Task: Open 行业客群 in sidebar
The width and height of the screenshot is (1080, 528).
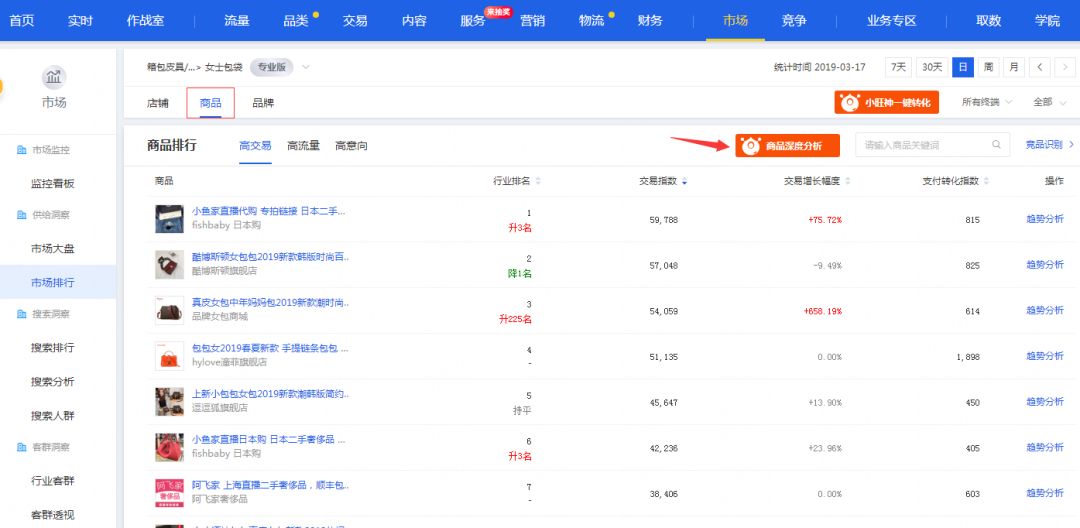Action: (52, 481)
